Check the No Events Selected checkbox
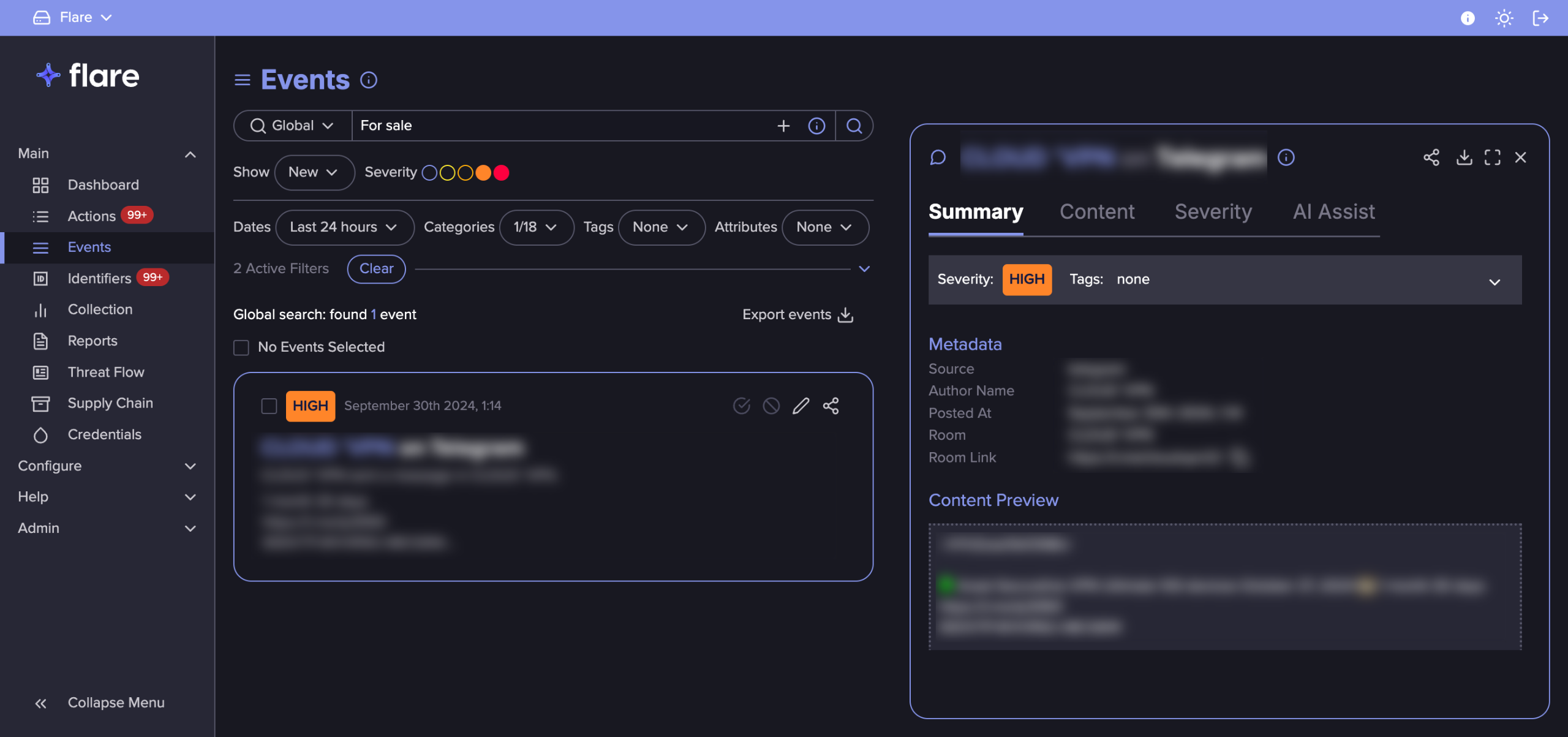 [x=241, y=347]
